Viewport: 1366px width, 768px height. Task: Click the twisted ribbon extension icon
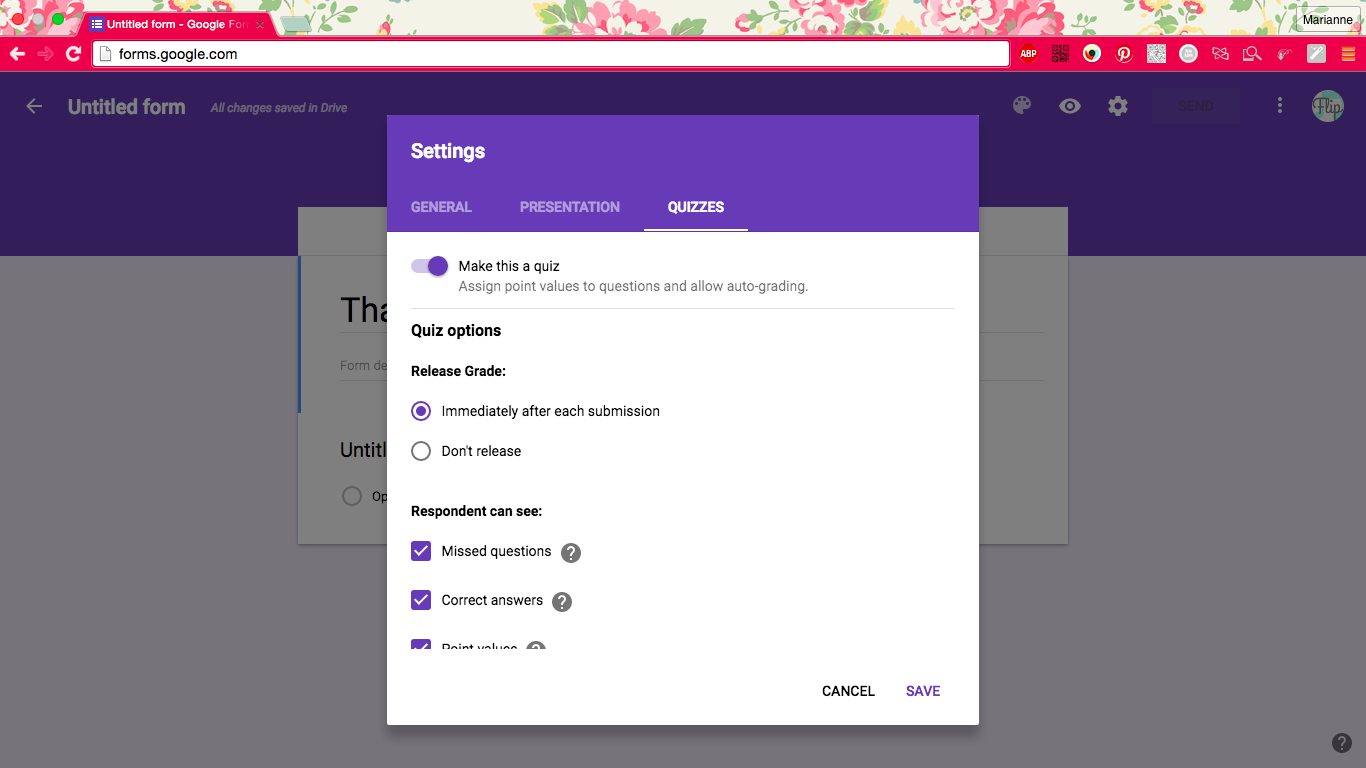[1220, 54]
